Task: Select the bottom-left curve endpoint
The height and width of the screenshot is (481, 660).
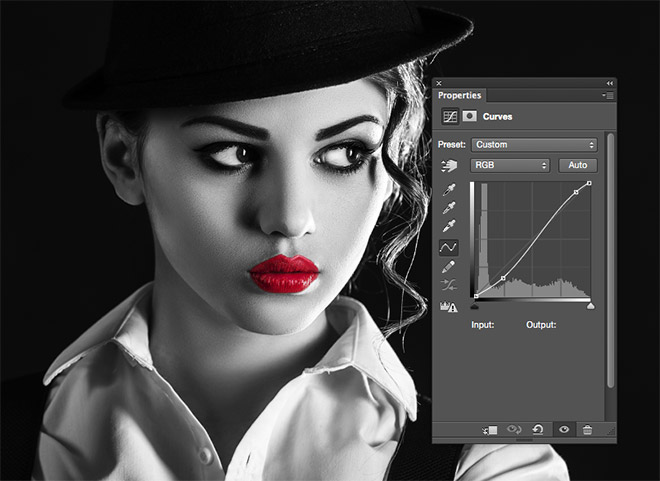Action: 476,296
